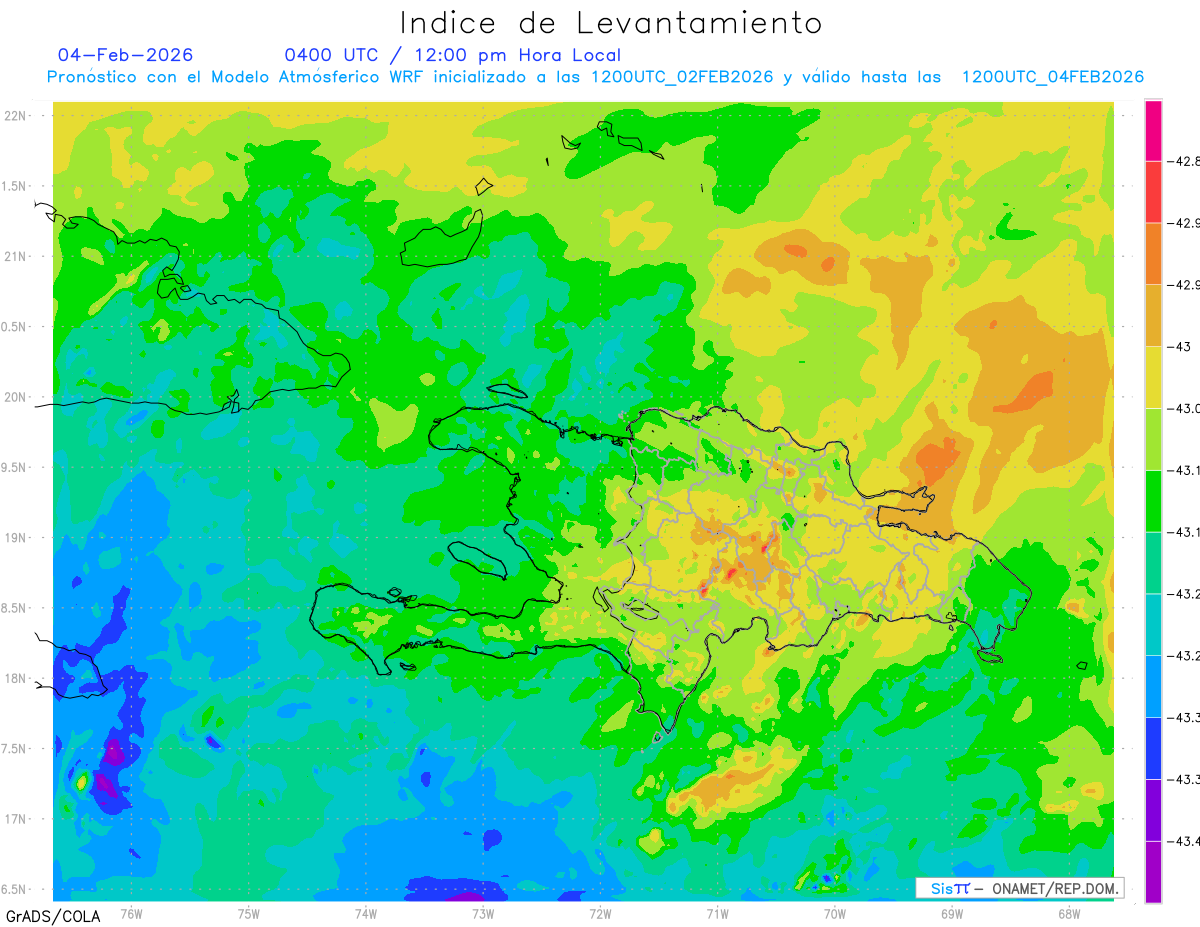This screenshot has width=1200, height=927.
Task: Click the -43.4 legend value
Action: click(x=1185, y=841)
